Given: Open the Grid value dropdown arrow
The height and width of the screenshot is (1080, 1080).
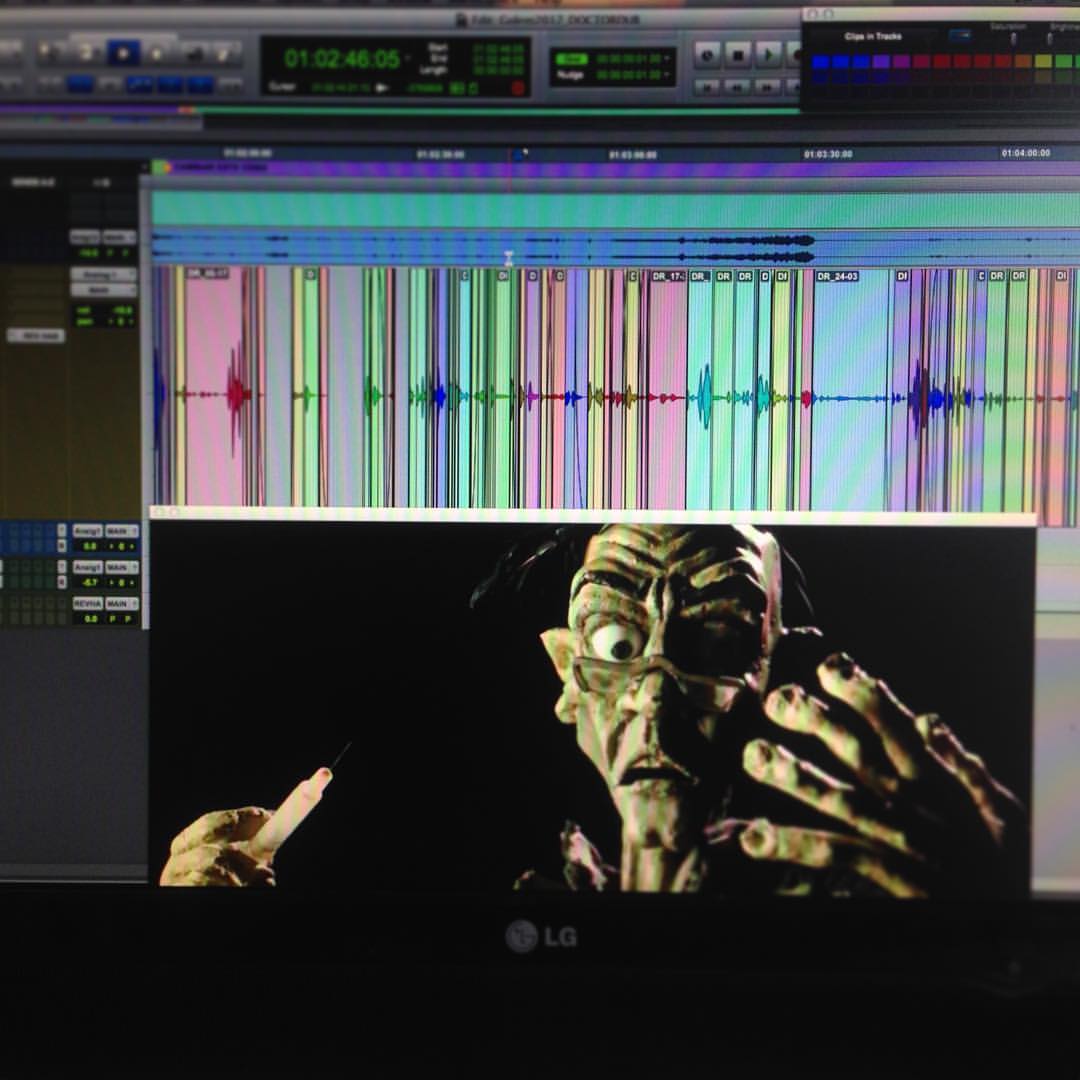Looking at the screenshot, I should pos(666,59).
